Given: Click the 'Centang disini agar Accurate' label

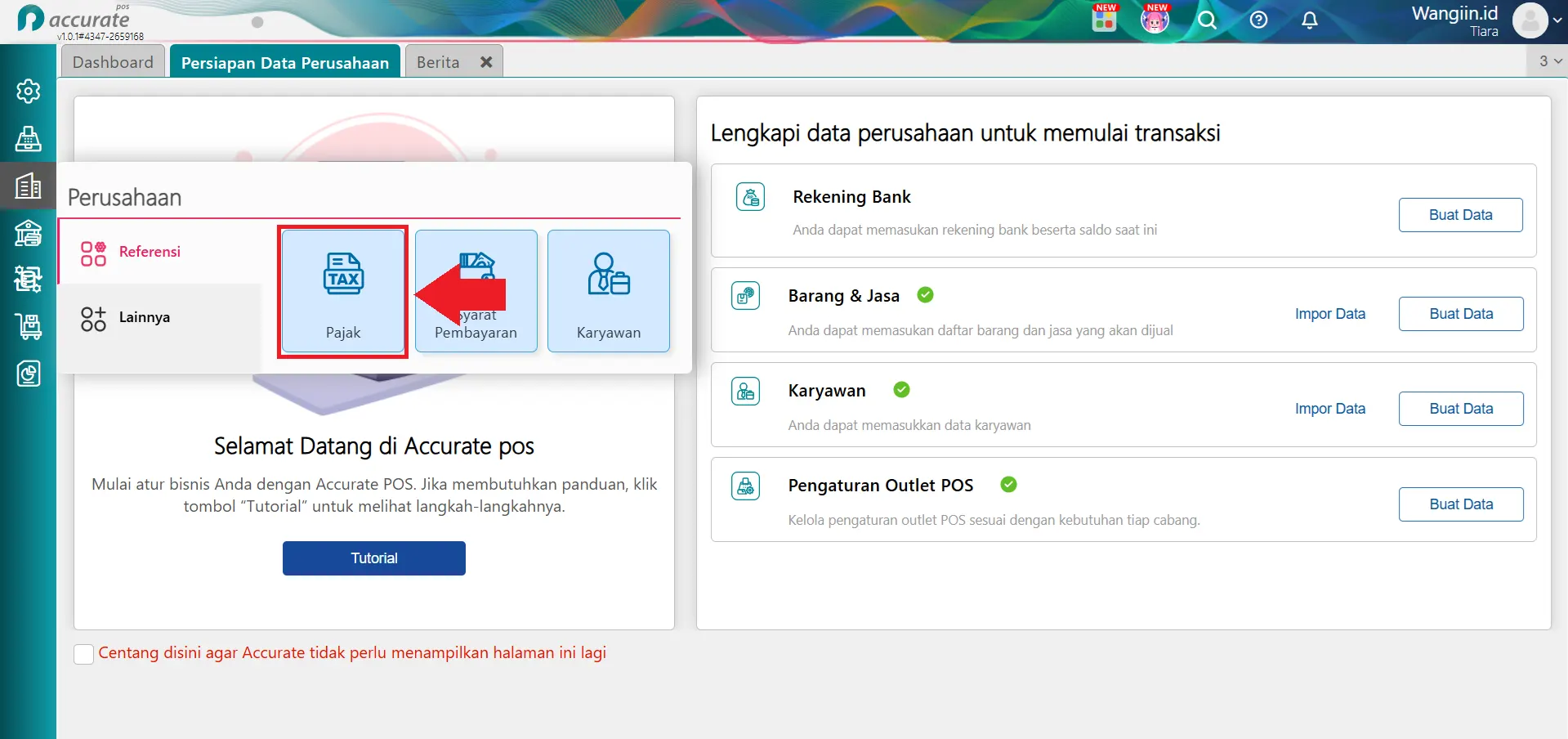Looking at the screenshot, I should [352, 653].
